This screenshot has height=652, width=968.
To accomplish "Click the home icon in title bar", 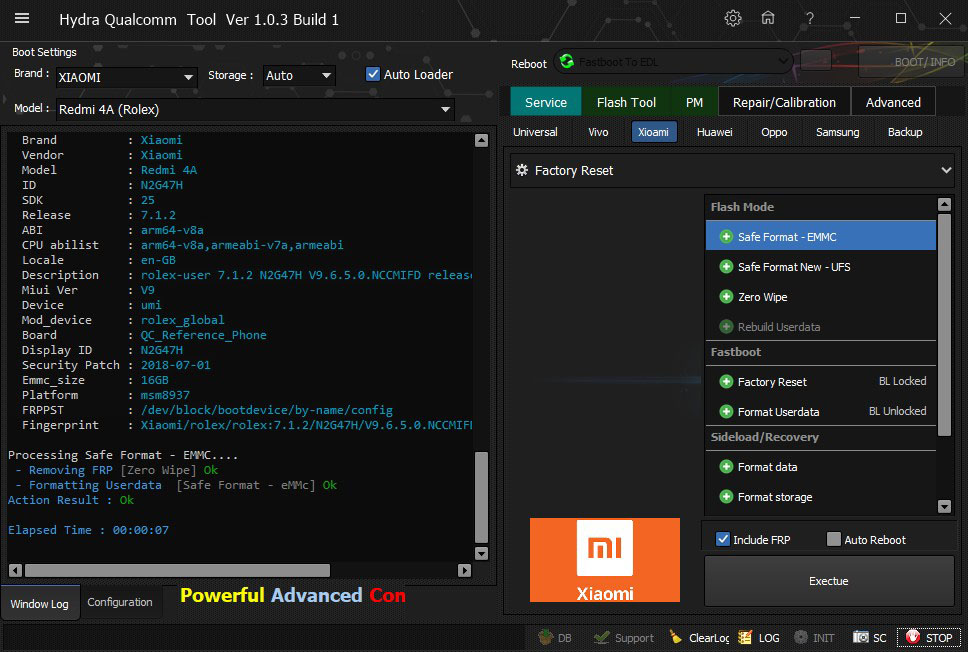I will [768, 18].
